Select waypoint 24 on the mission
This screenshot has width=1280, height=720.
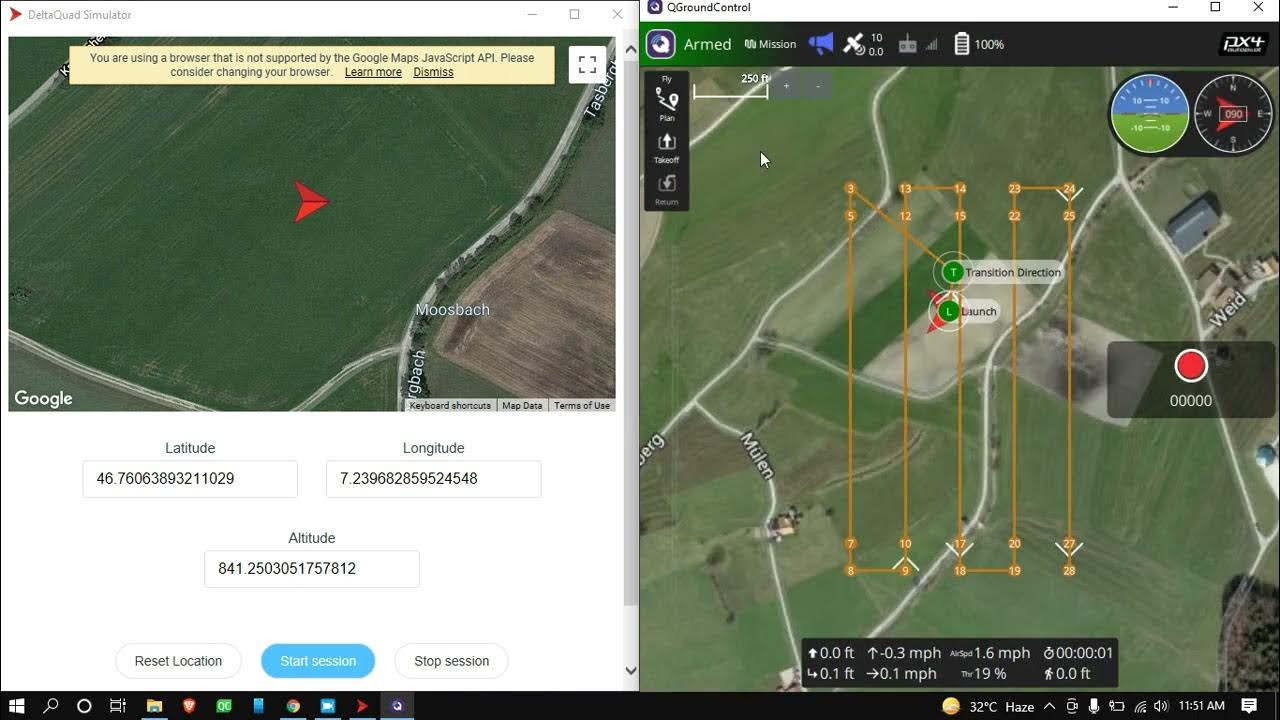pos(1069,189)
